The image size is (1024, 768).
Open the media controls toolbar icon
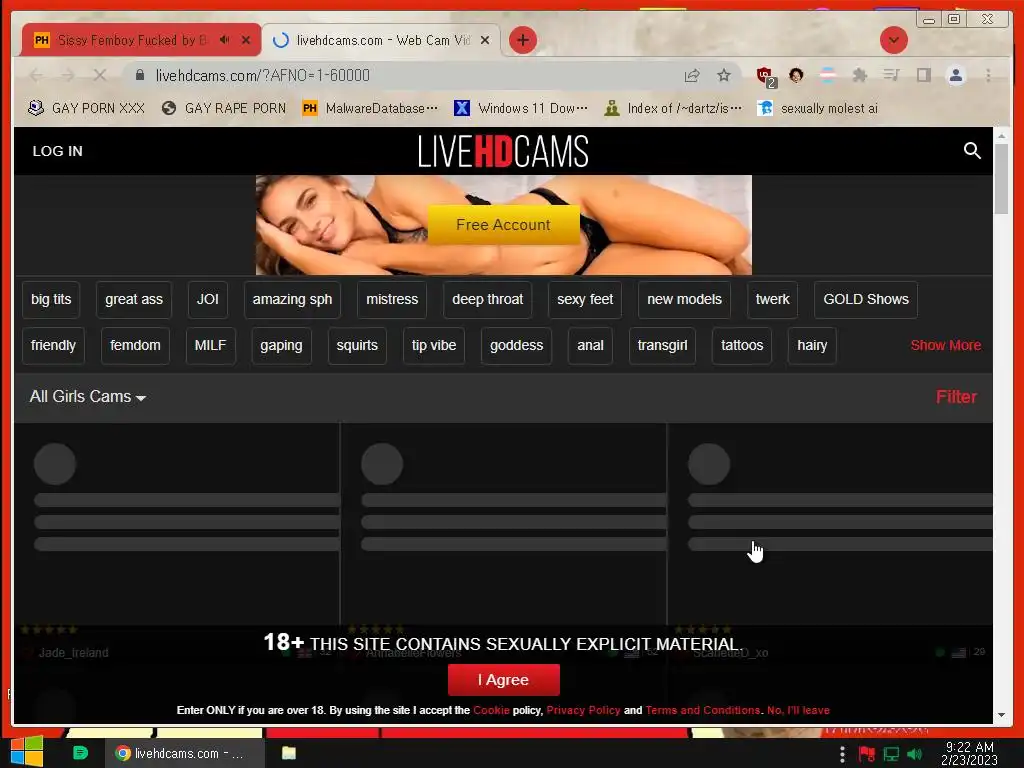pos(891,76)
